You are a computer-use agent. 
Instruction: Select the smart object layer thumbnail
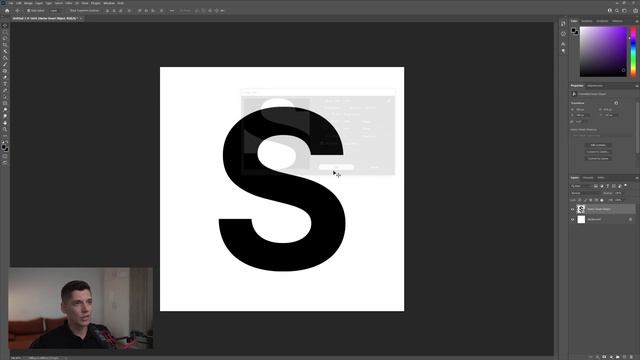(581, 209)
